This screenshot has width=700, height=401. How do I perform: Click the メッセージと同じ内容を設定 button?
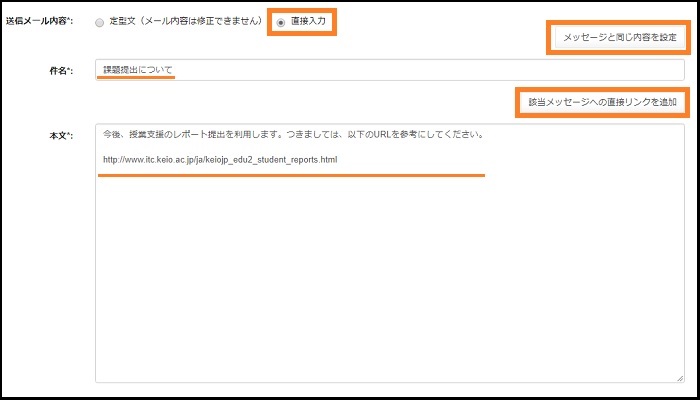620,37
